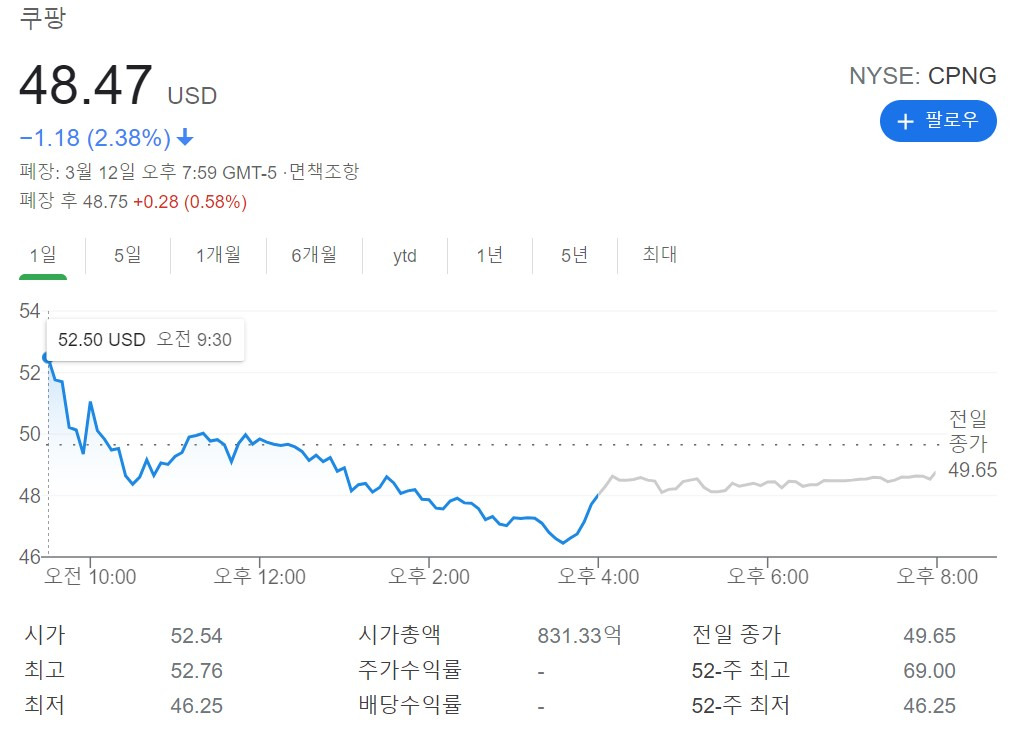
Task: Click the 시가 value 52.54
Action: pyautogui.click(x=197, y=636)
